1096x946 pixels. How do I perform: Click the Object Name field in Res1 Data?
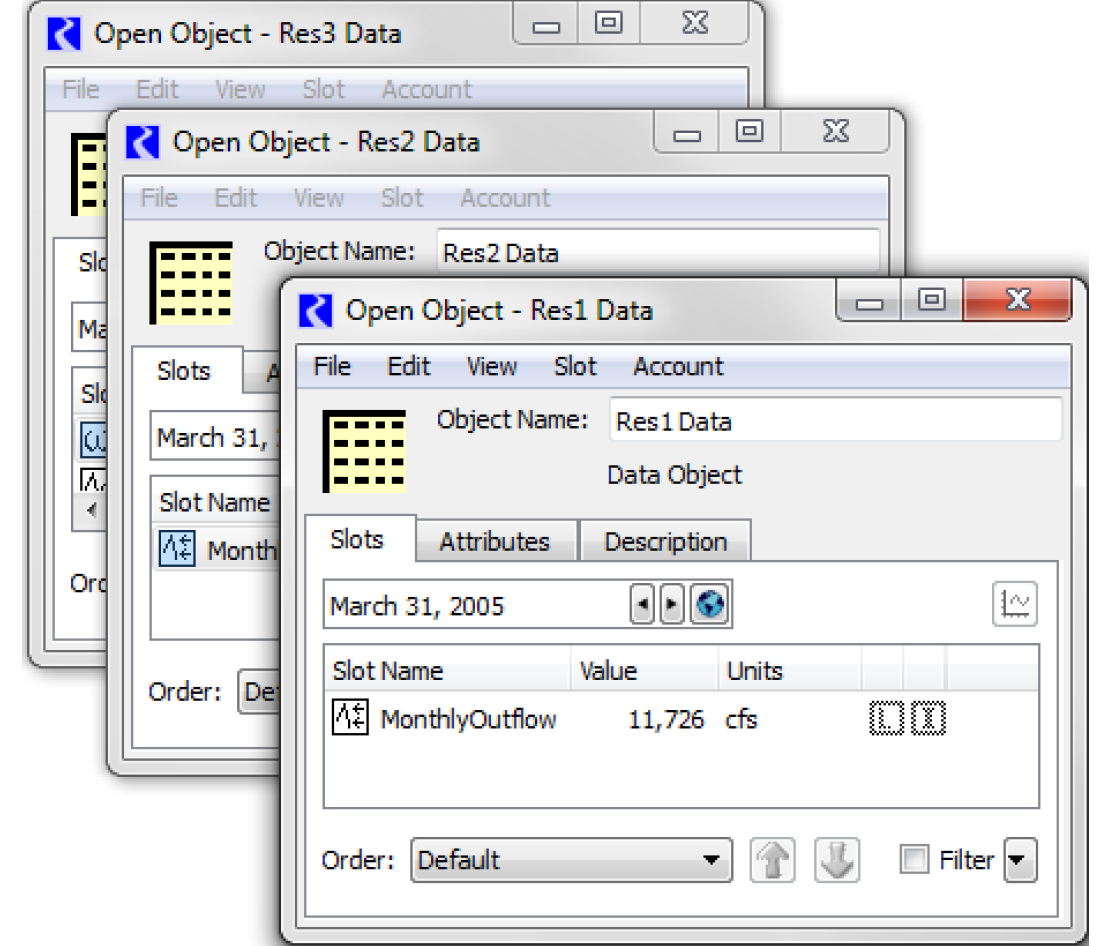point(835,420)
